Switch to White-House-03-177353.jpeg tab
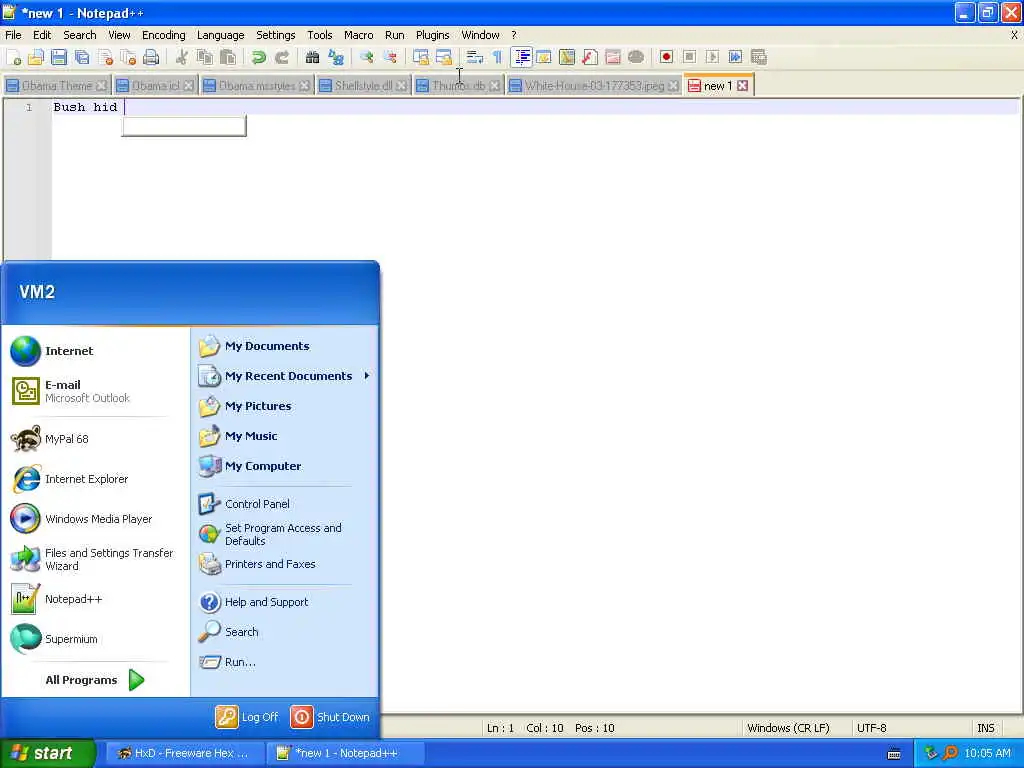 (x=594, y=86)
